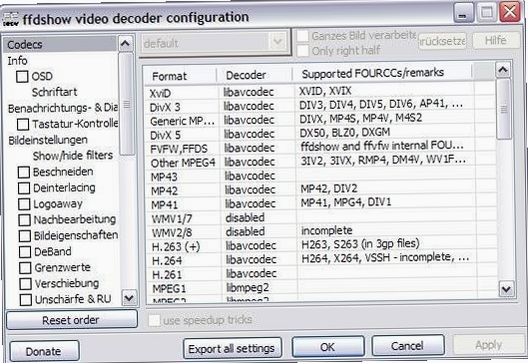Toggle the Tastatur-Kontrolle checkbox
The width and height of the screenshot is (528, 363).
(x=23, y=124)
